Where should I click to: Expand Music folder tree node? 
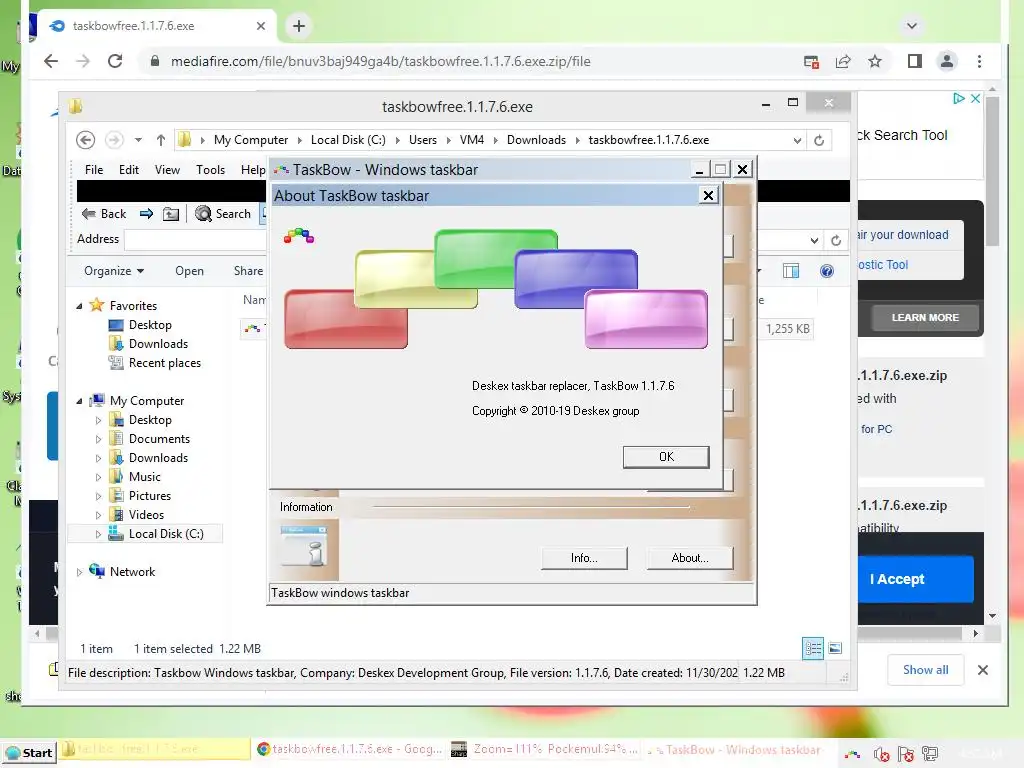[99, 477]
